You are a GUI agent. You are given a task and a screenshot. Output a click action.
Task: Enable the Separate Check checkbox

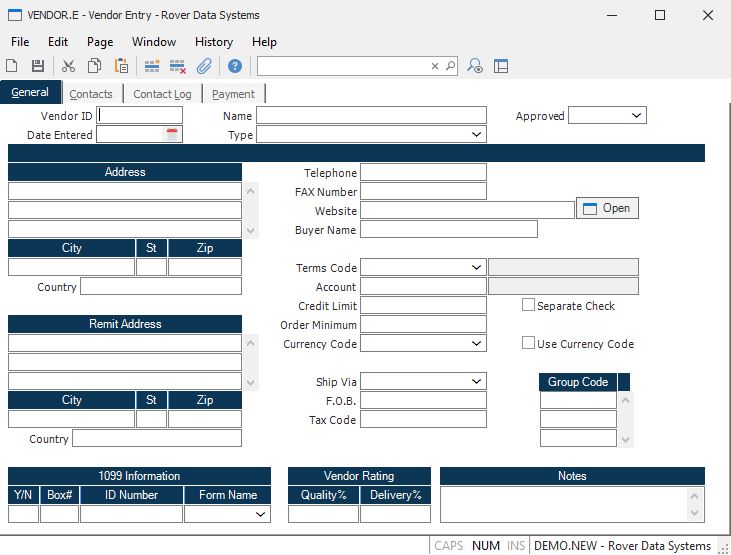pos(528,305)
